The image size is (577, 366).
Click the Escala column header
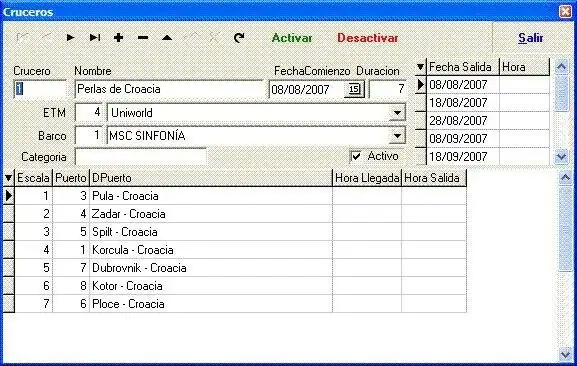[33, 178]
